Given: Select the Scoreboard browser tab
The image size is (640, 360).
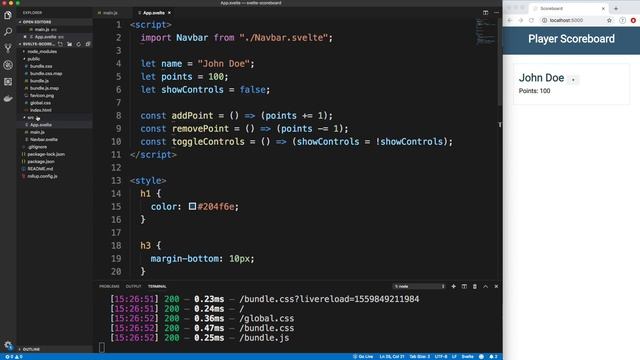Looking at the screenshot, I should [x=568, y=9].
